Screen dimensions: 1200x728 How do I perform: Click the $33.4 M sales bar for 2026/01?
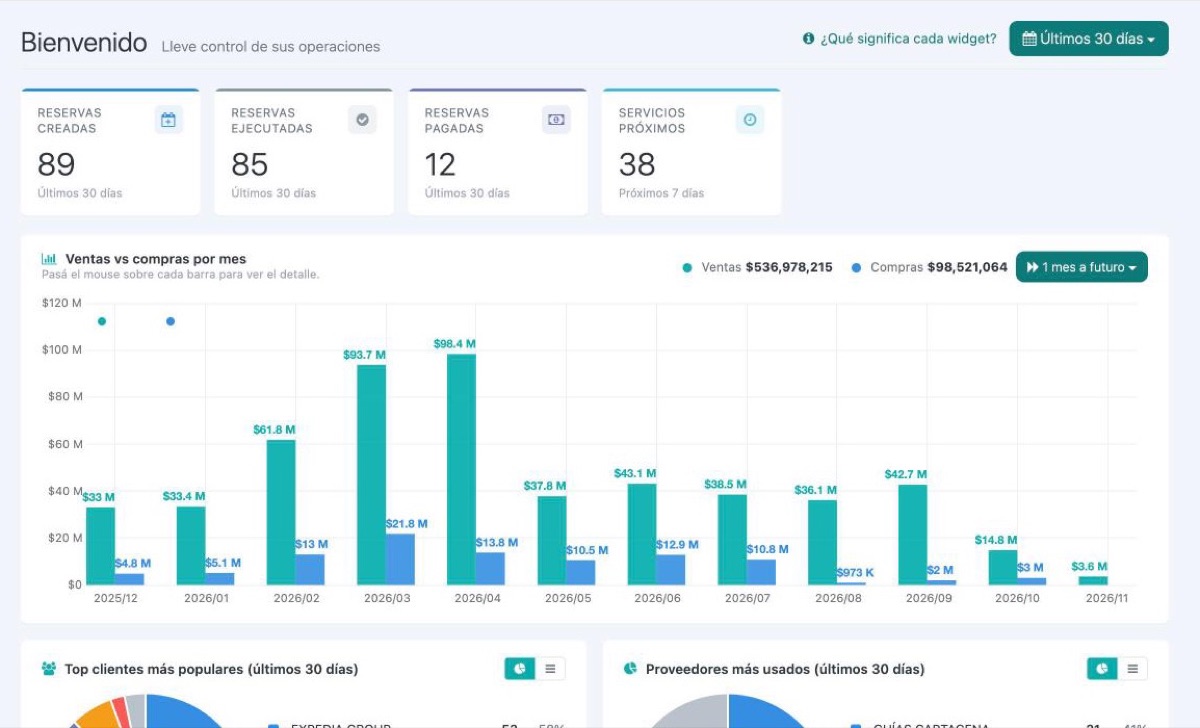tap(191, 546)
